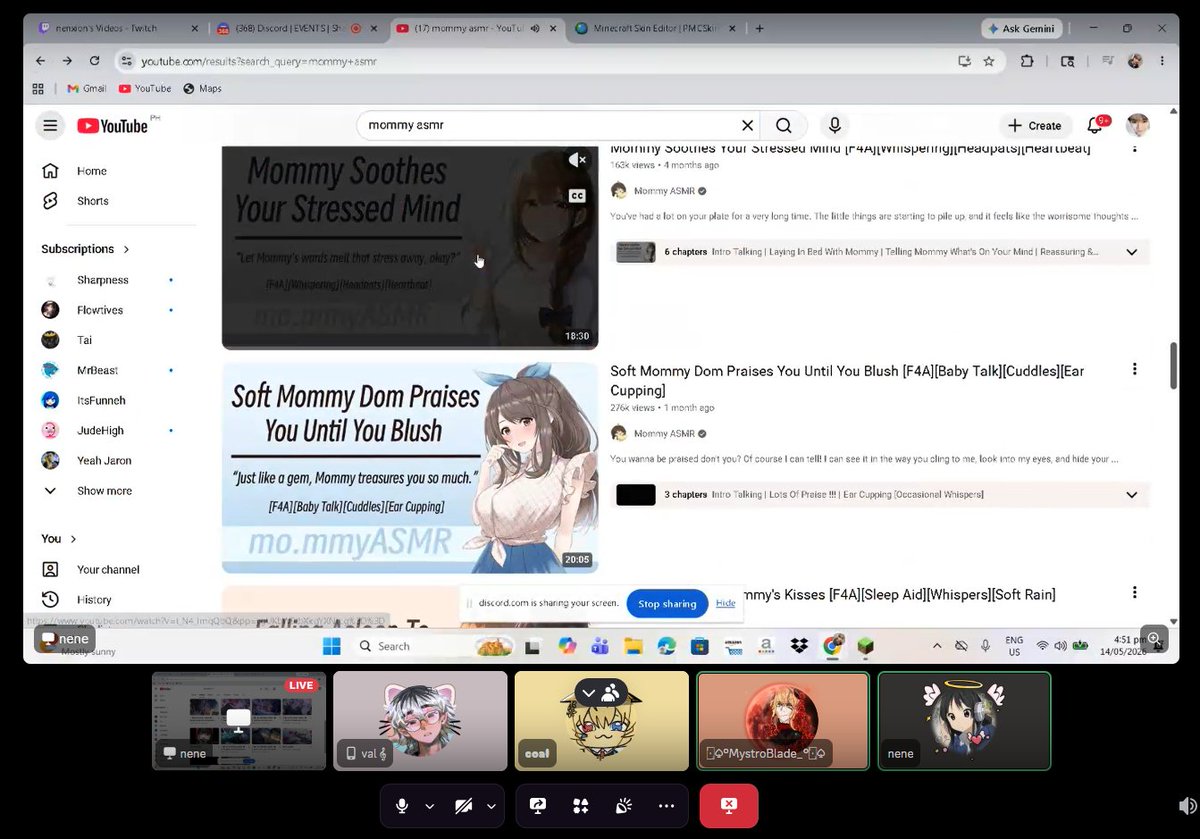Click the browser address bar URL
Image resolution: width=1200 pixels, height=839 pixels.
tap(259, 61)
